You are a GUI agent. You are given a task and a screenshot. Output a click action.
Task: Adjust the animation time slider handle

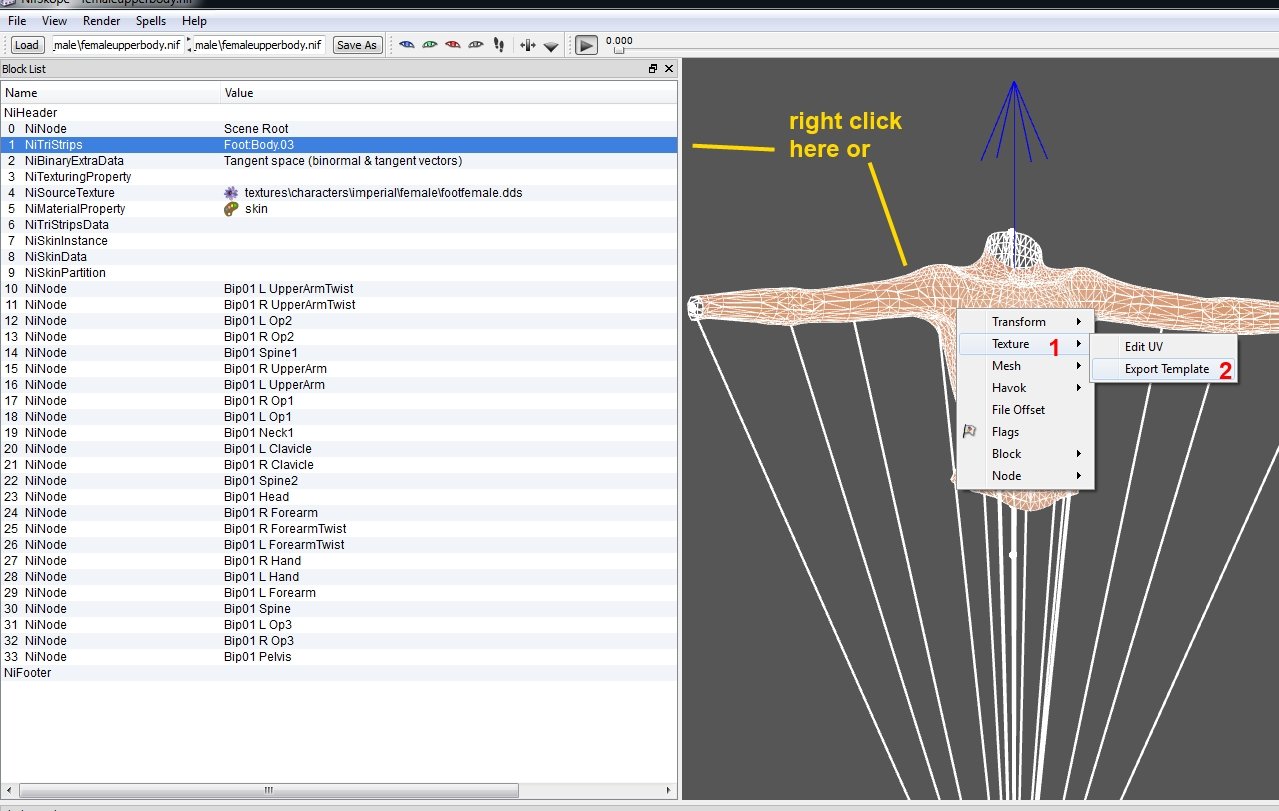coord(618,50)
